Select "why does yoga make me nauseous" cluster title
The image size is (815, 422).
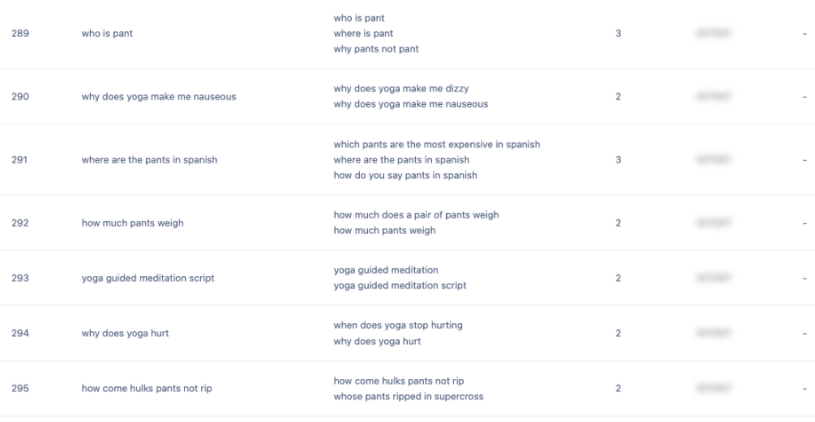(158, 97)
